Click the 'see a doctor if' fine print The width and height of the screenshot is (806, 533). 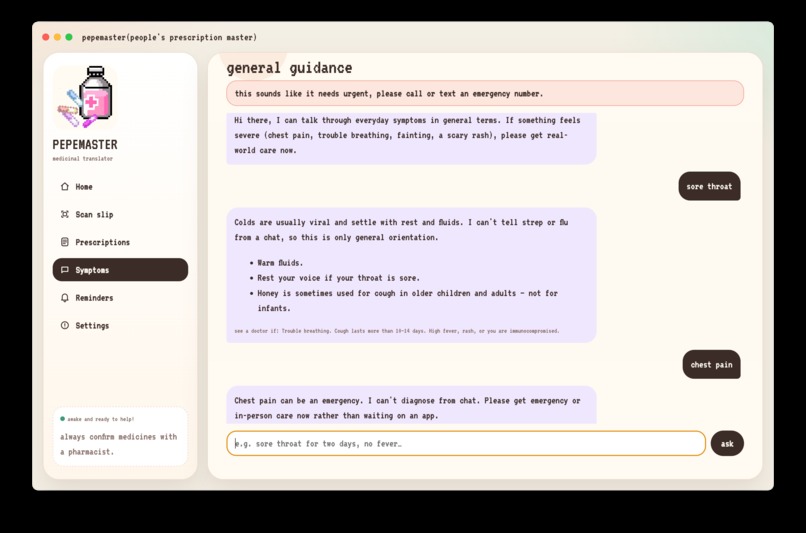point(397,331)
